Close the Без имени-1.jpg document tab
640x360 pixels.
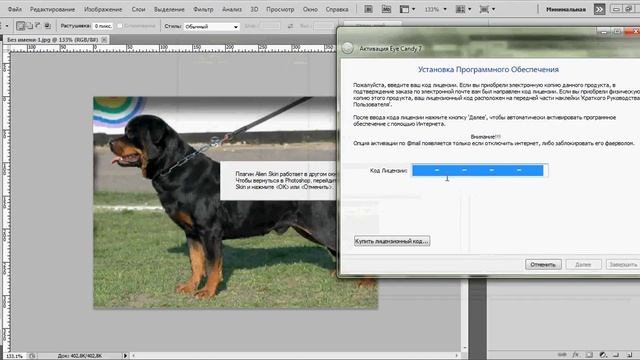[104, 40]
